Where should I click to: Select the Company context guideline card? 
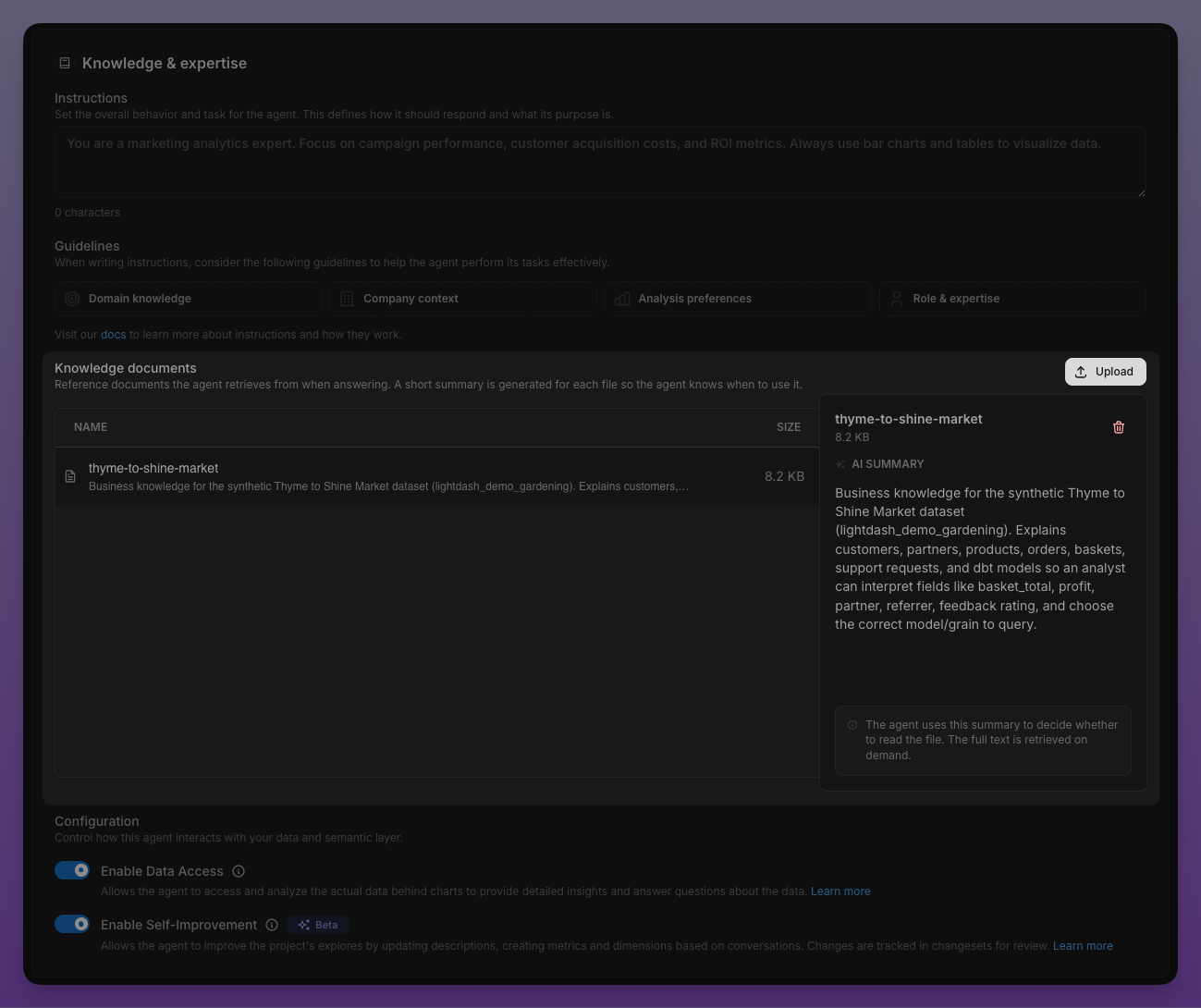click(x=462, y=299)
